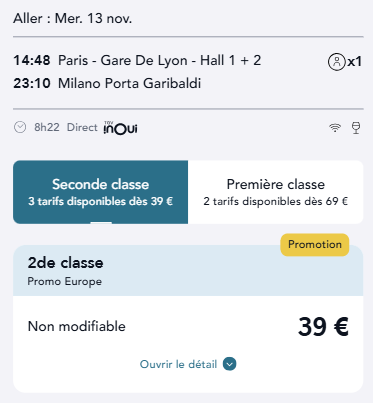This screenshot has width=373, height=403.
Task: Click the Wi-Fi amenity icon
Action: 335,128
